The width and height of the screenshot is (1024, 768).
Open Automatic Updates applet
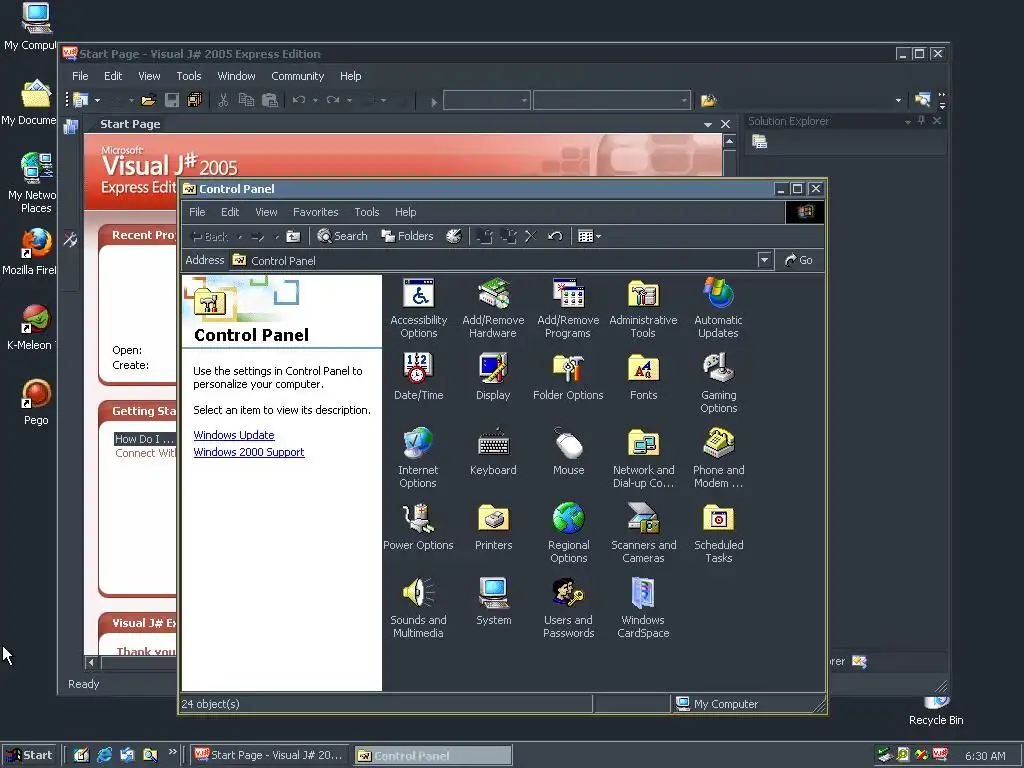pos(718,308)
